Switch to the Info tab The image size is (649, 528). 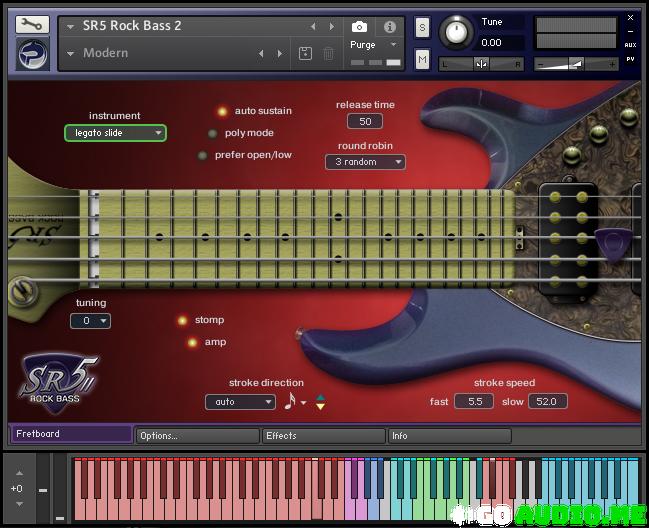coord(449,436)
